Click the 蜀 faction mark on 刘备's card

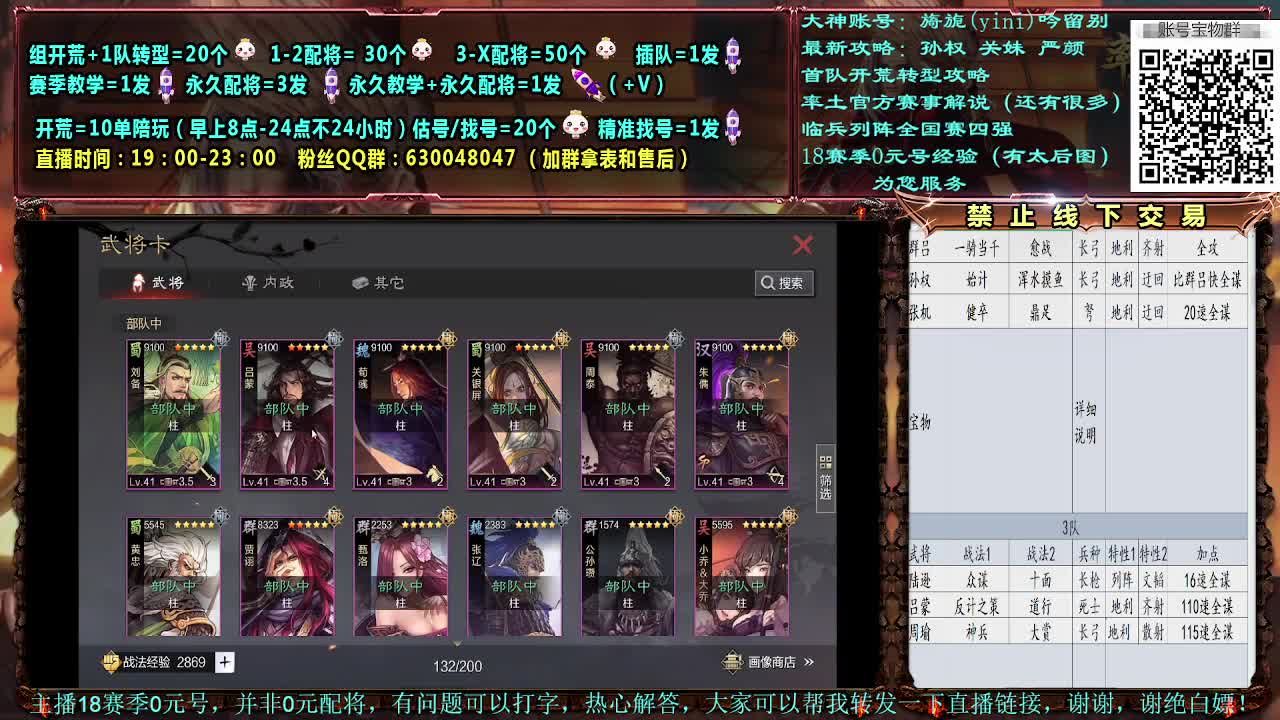pos(135,349)
